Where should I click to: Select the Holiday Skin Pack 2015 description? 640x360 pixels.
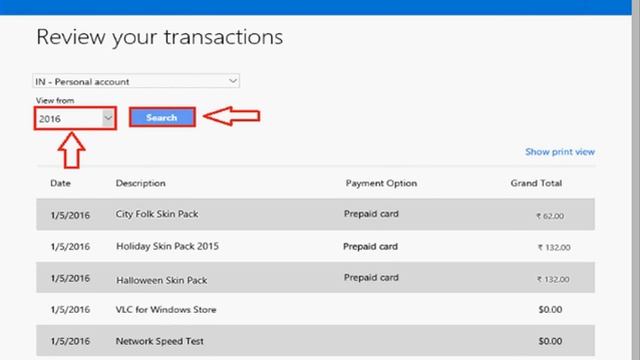167,246
